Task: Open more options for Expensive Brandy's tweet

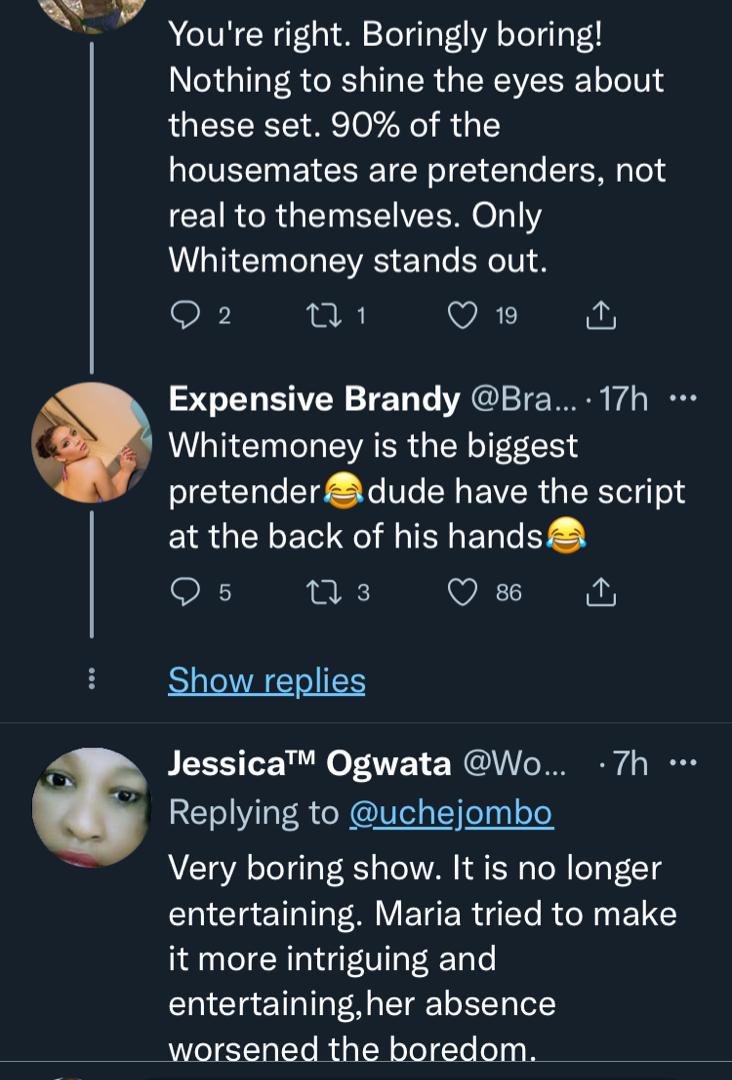Action: (682, 399)
